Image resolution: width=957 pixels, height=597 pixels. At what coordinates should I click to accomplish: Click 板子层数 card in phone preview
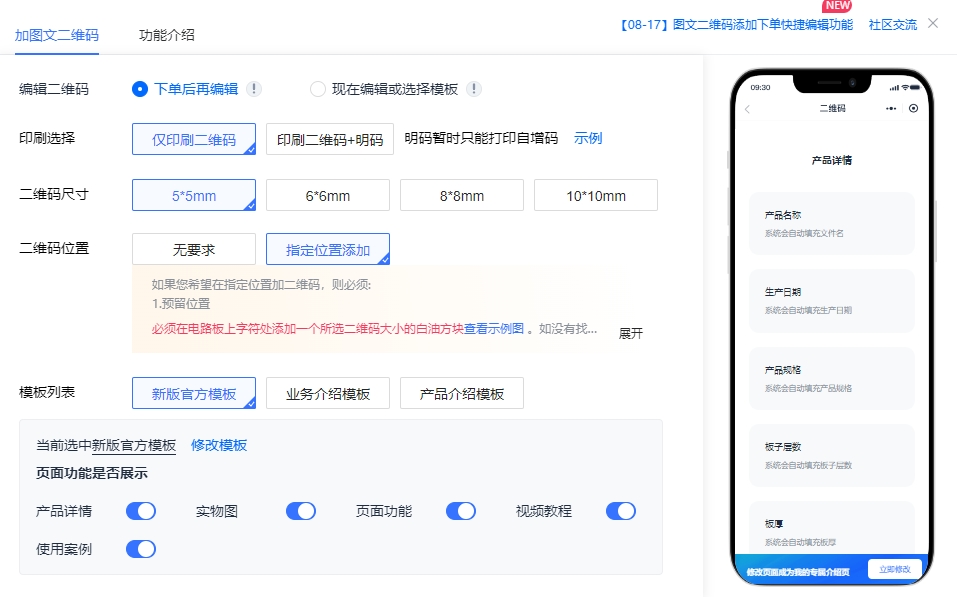(x=832, y=455)
